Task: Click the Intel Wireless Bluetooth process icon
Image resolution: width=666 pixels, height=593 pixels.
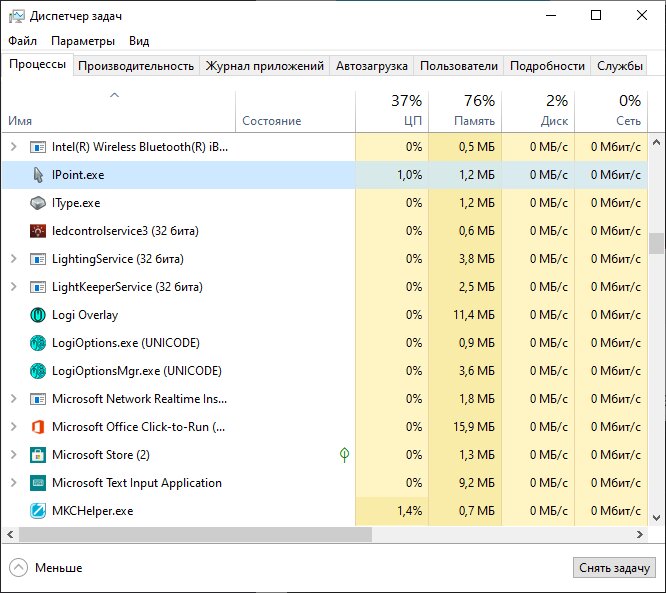Action: [x=38, y=147]
